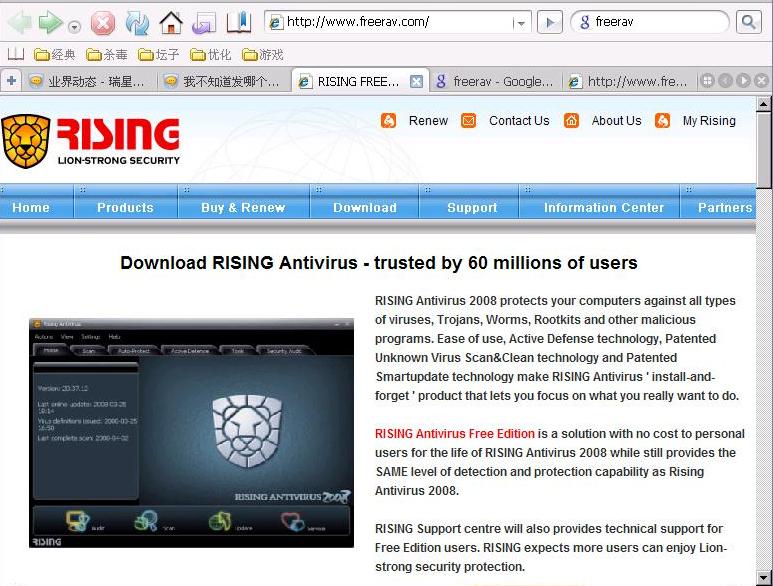Viewport: 773px width, 586px height.
Task: Go back with the green back arrow
Action: pos(20,22)
